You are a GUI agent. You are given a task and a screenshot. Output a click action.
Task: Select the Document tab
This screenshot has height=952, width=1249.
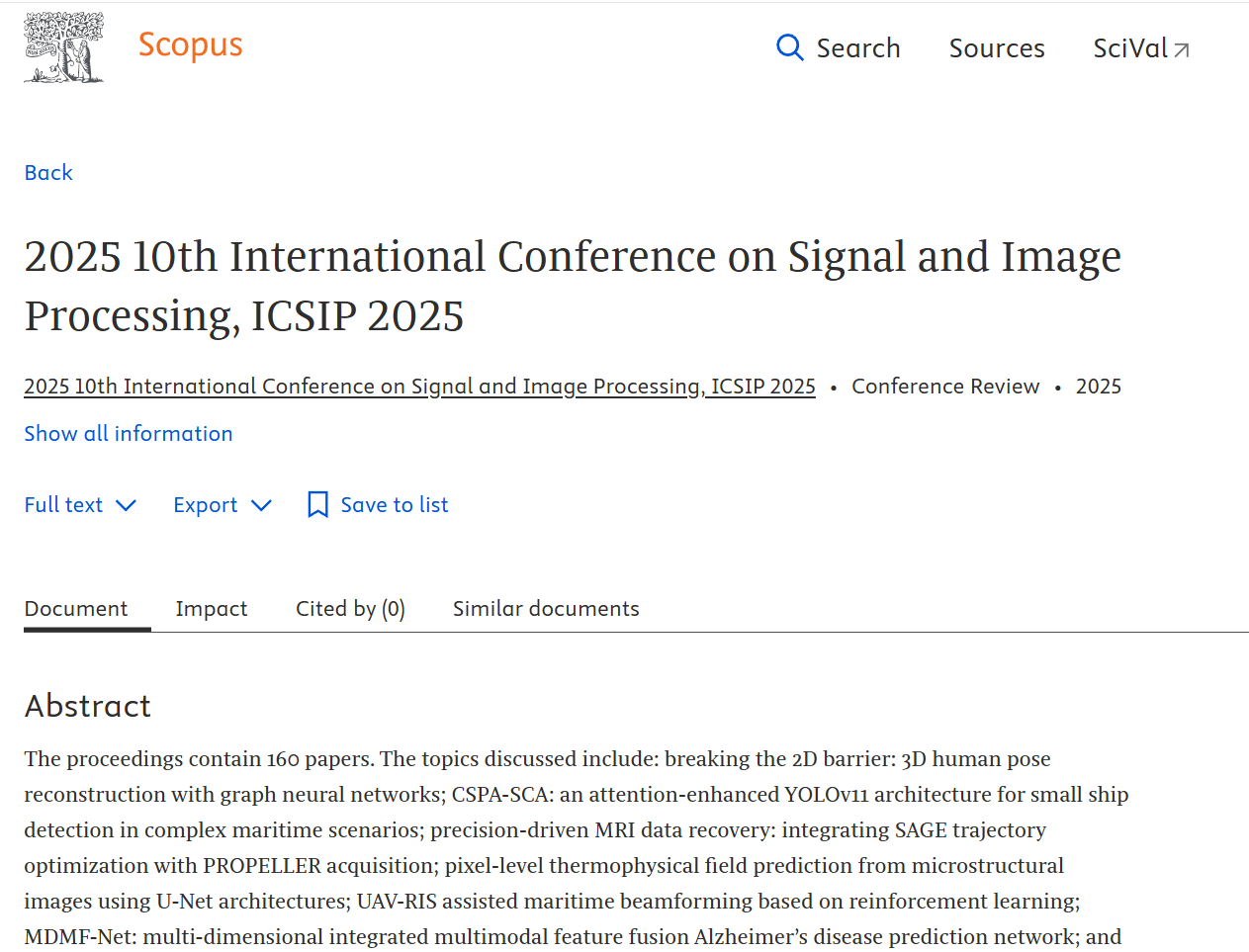76,609
